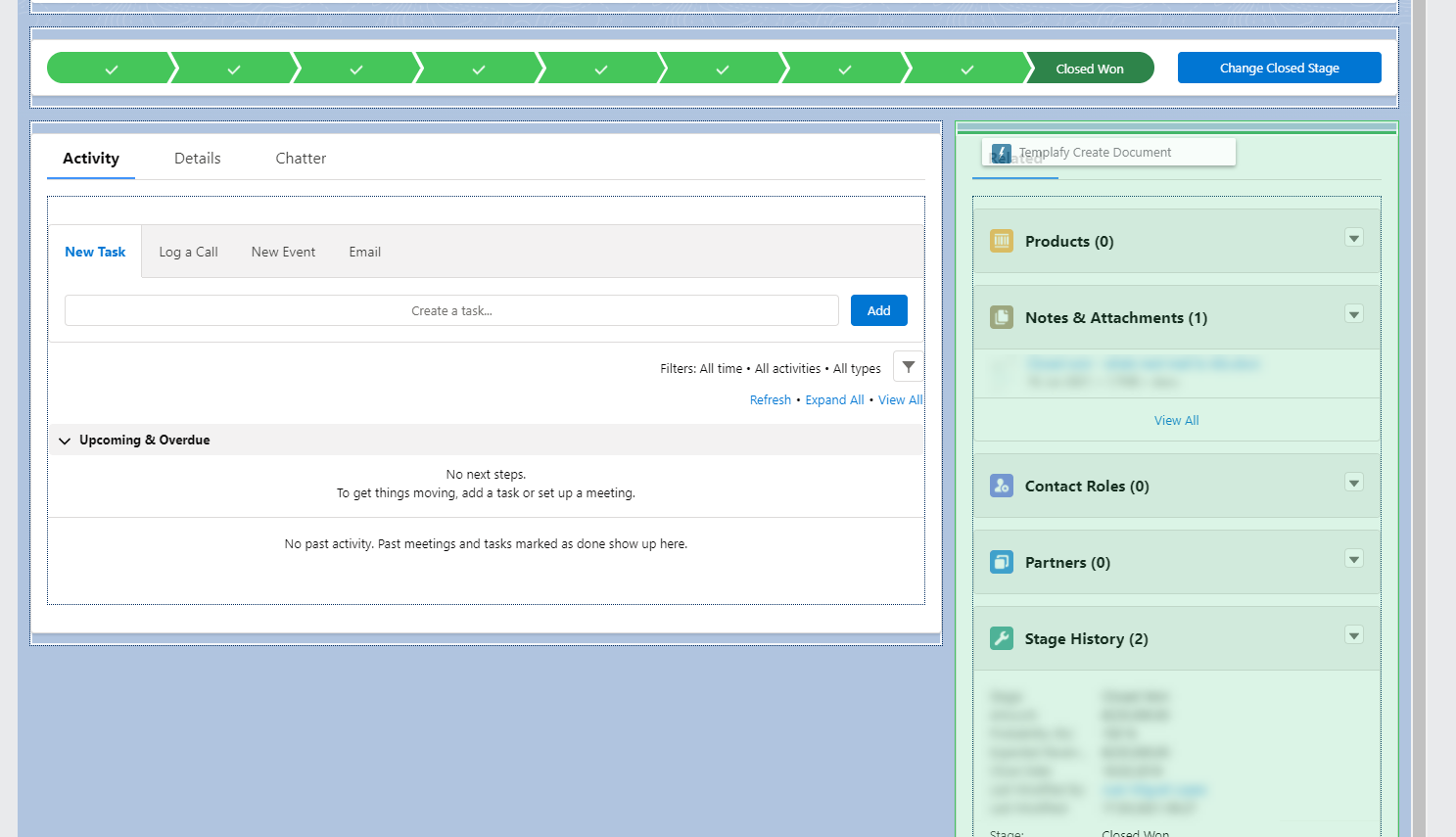Click the Partners section icon
The width and height of the screenshot is (1456, 837).
1002,562
